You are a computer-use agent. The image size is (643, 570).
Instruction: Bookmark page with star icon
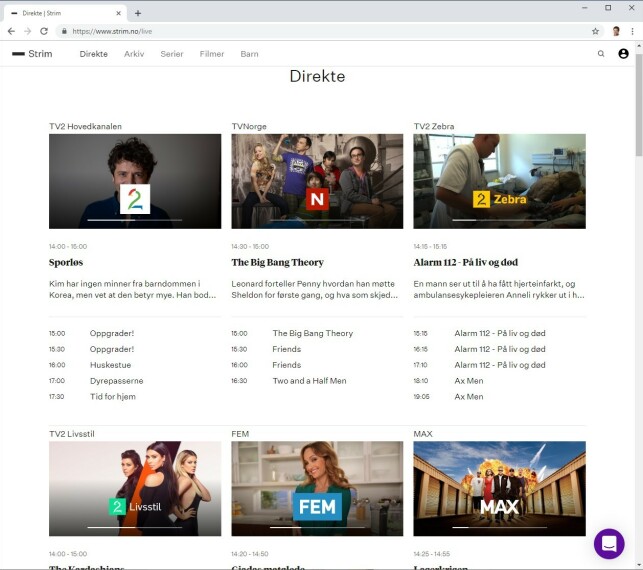pyautogui.click(x=595, y=31)
